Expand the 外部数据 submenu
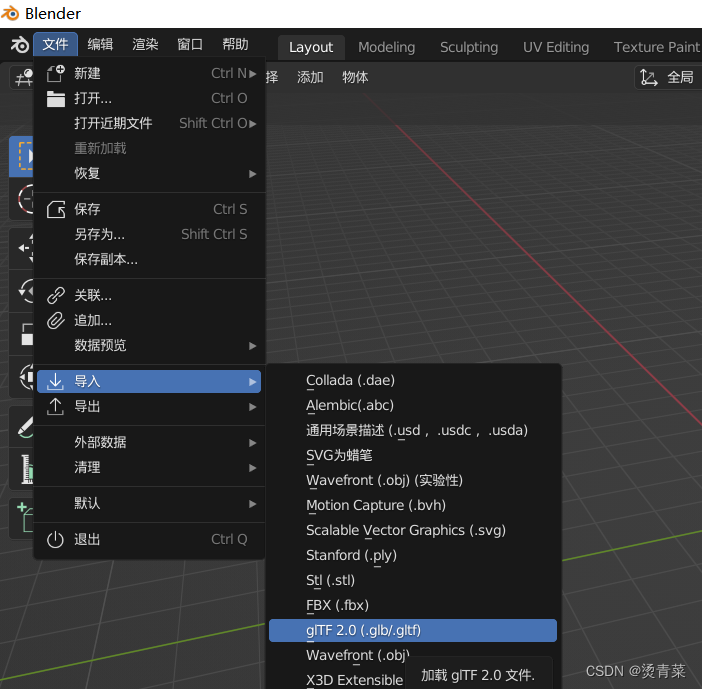 (149, 442)
